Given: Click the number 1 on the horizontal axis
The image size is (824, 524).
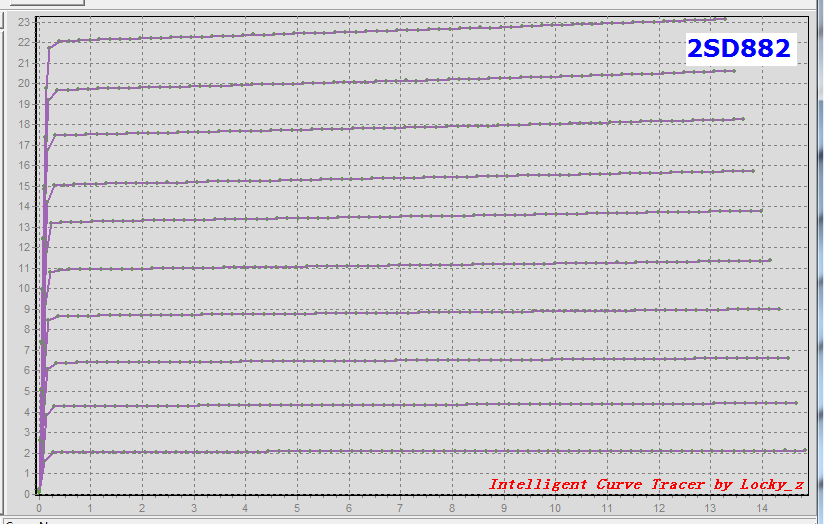Looking at the screenshot, I should 90,508.
